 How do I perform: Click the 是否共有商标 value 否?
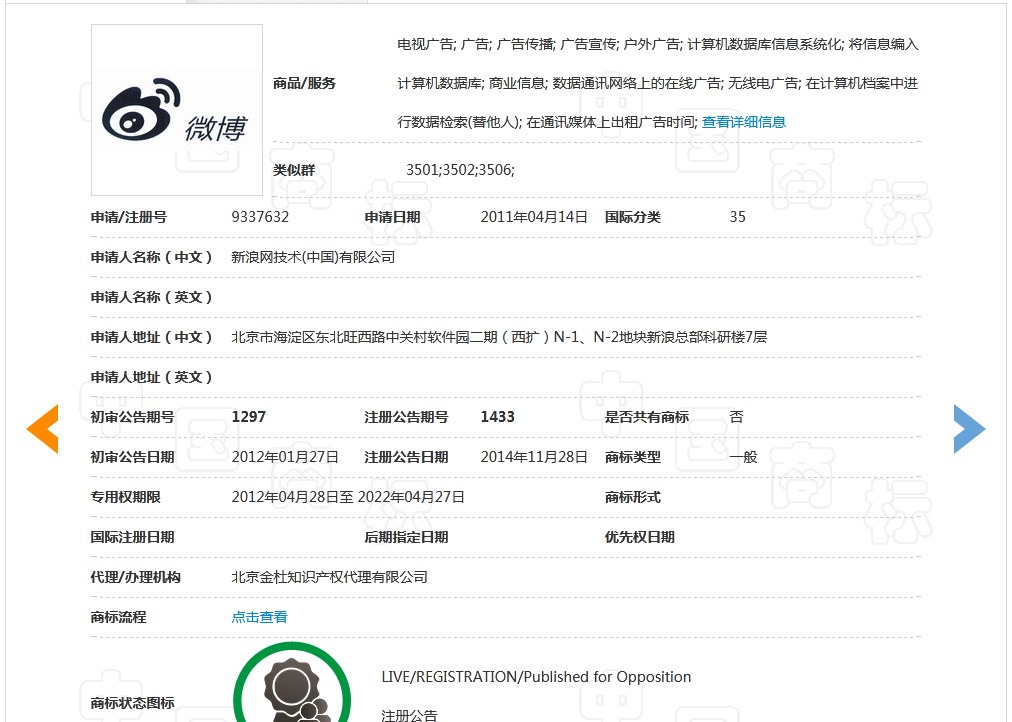coord(736,417)
